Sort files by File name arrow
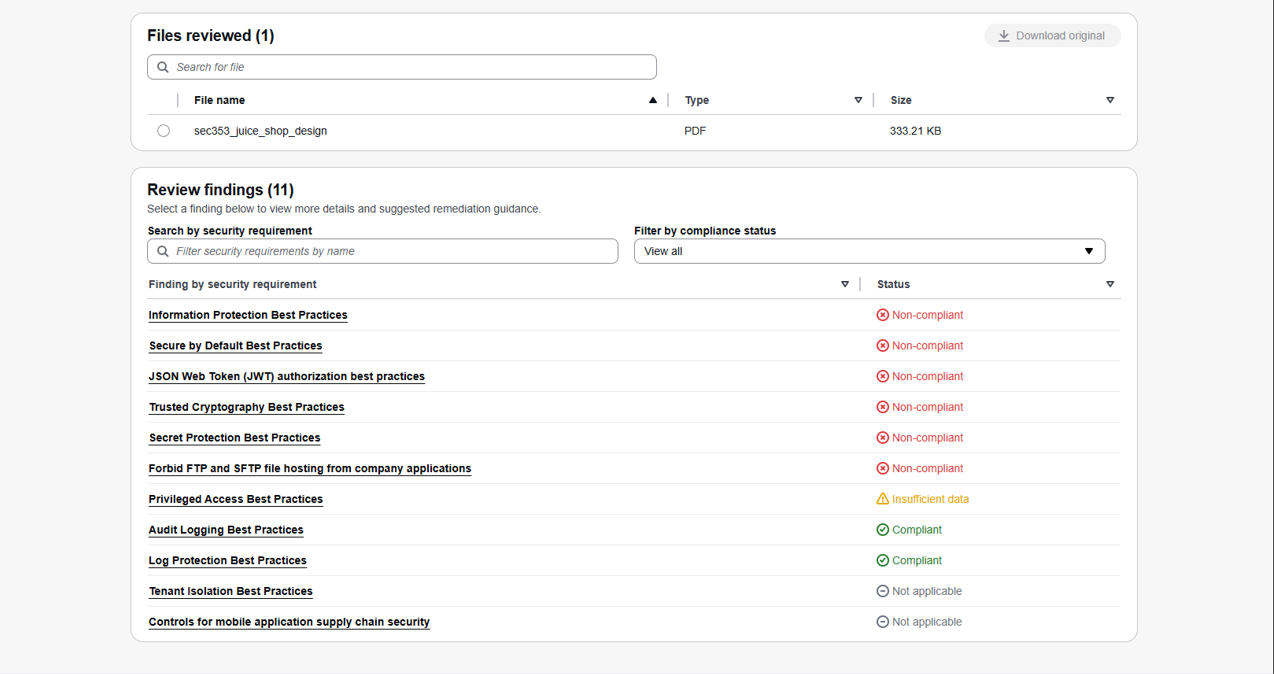The image size is (1274, 674). pos(653,100)
